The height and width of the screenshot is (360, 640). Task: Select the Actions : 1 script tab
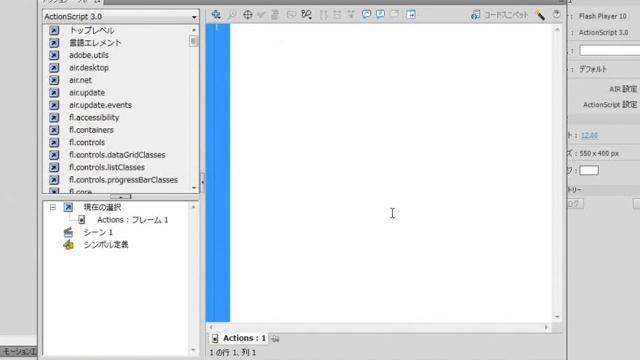coord(239,338)
